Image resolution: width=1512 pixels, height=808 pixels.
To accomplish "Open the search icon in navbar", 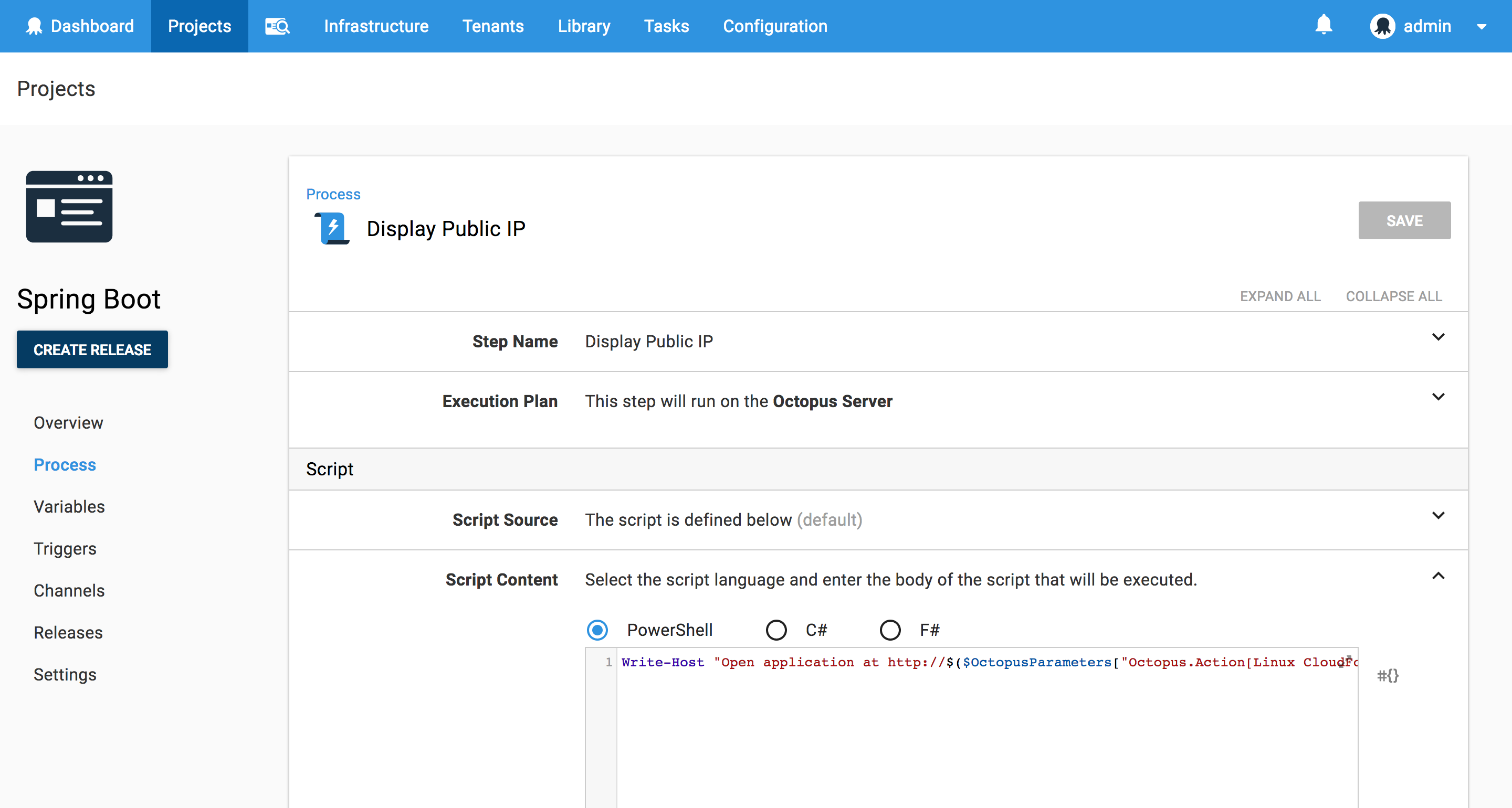I will tap(277, 26).
